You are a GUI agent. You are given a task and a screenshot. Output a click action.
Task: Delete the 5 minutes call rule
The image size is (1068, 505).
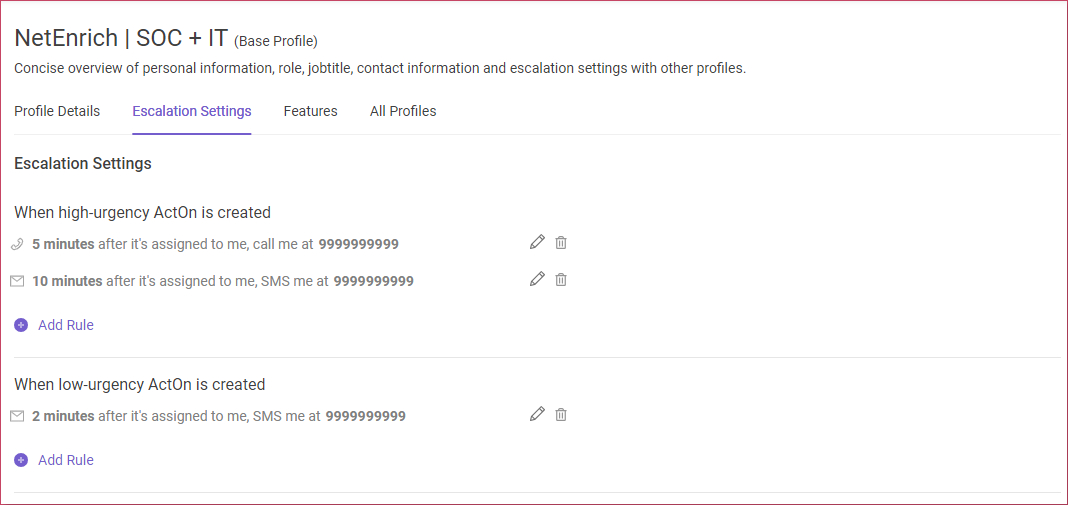(x=561, y=242)
